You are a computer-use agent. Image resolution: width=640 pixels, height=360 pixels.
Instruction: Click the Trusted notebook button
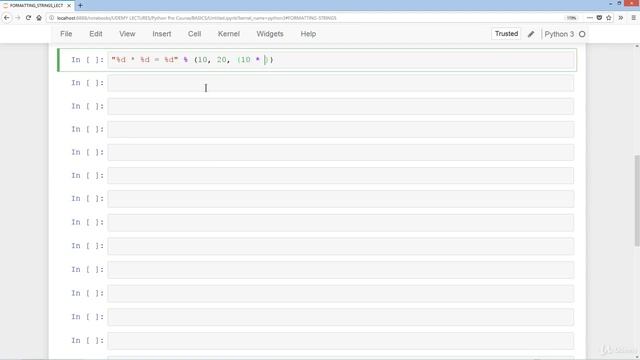pos(506,34)
